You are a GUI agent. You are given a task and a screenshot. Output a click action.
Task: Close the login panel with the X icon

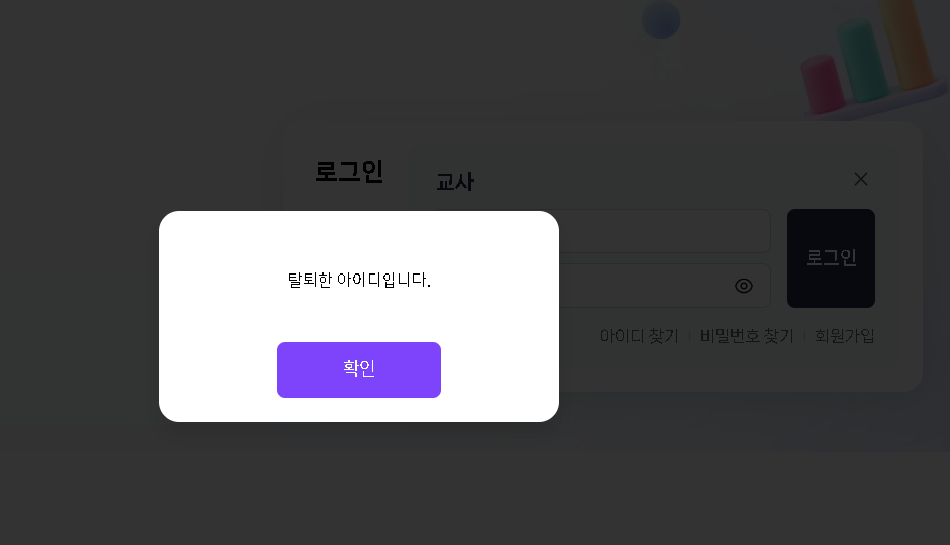point(861,179)
